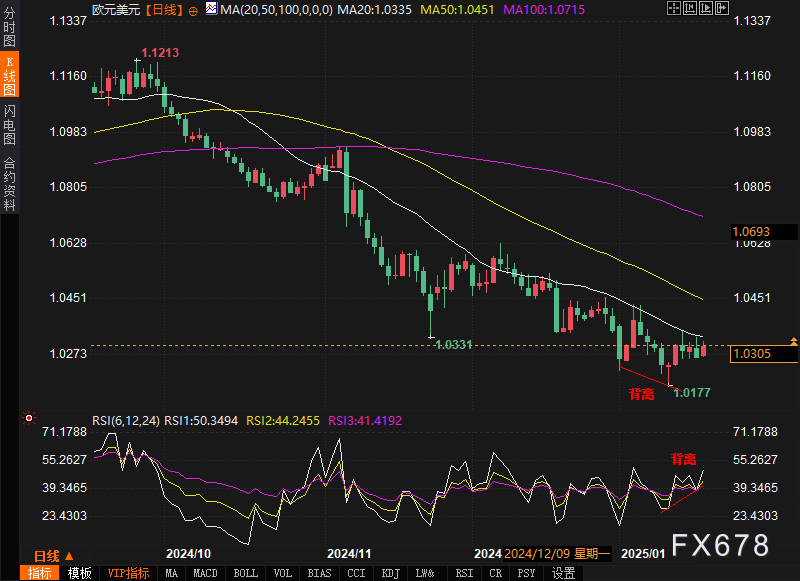This screenshot has height=581, width=800.
Task: Toggle the BOLL indicator
Action: 244,573
